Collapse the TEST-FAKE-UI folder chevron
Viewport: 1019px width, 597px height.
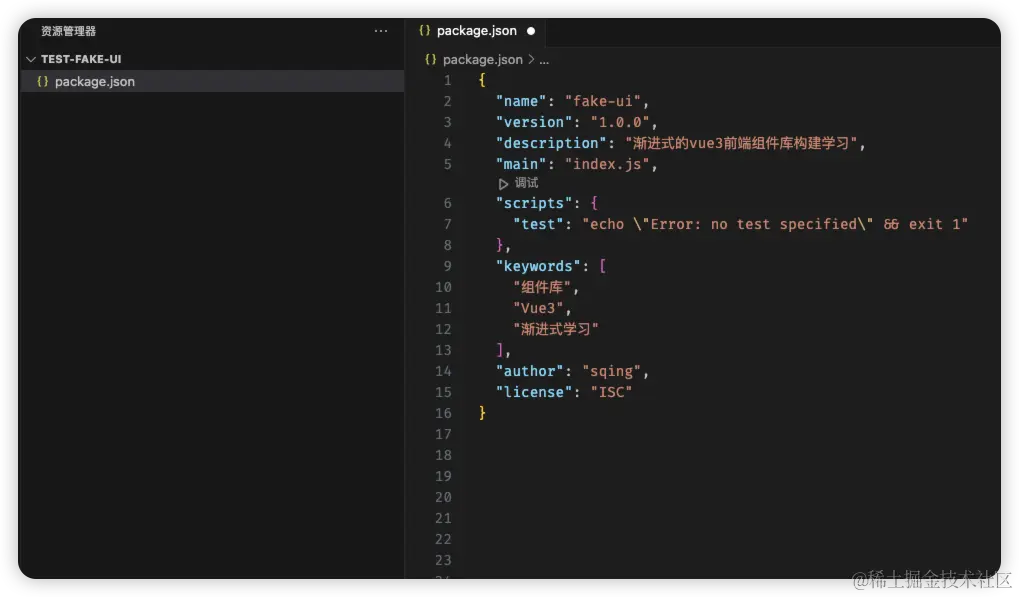31,59
